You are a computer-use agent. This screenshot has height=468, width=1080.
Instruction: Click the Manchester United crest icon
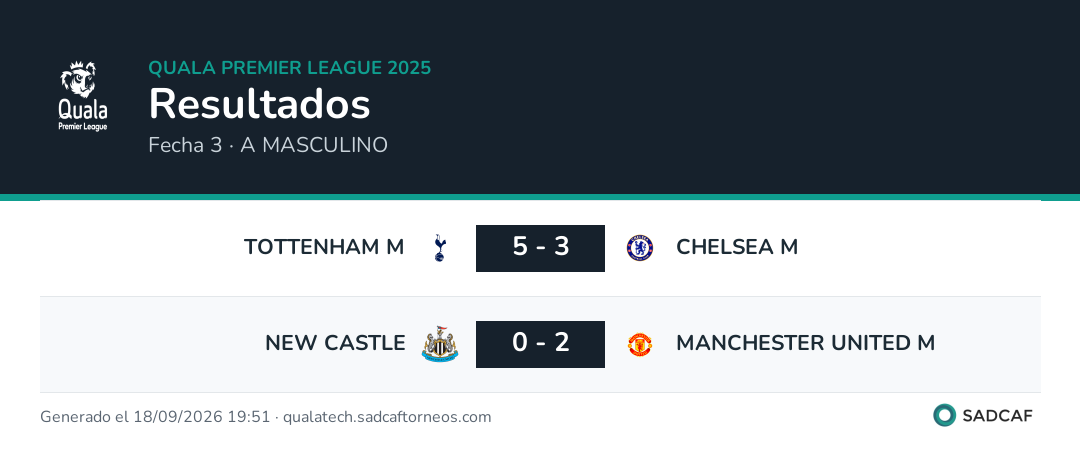click(640, 344)
